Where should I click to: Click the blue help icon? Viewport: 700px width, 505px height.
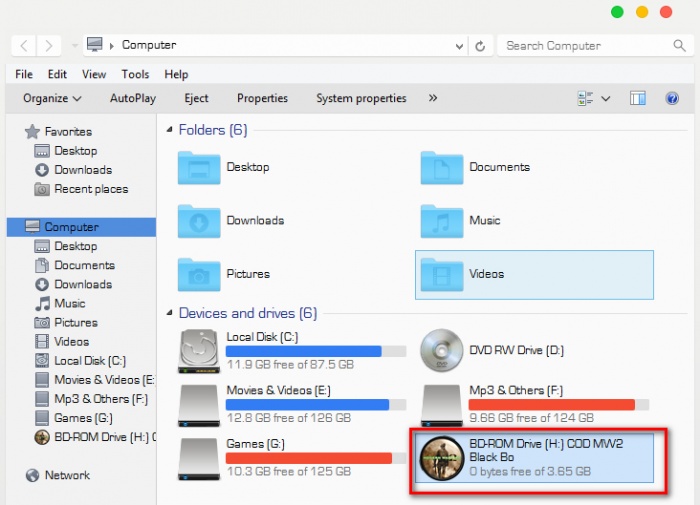click(x=672, y=98)
